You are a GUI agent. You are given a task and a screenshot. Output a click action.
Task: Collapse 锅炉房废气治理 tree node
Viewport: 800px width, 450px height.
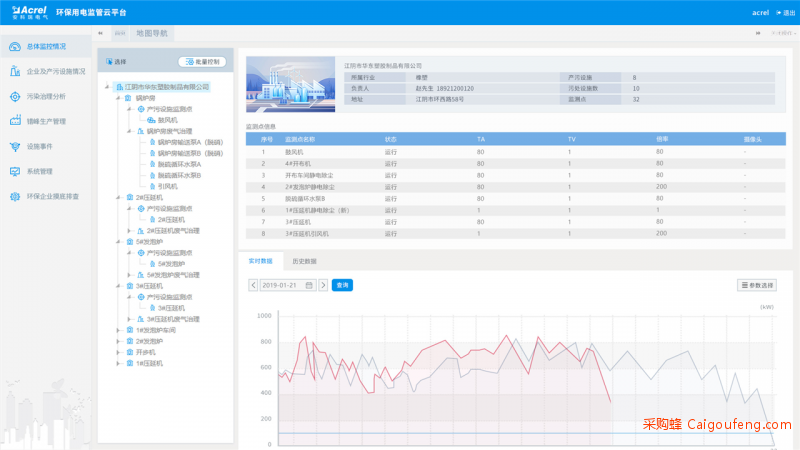coord(130,131)
